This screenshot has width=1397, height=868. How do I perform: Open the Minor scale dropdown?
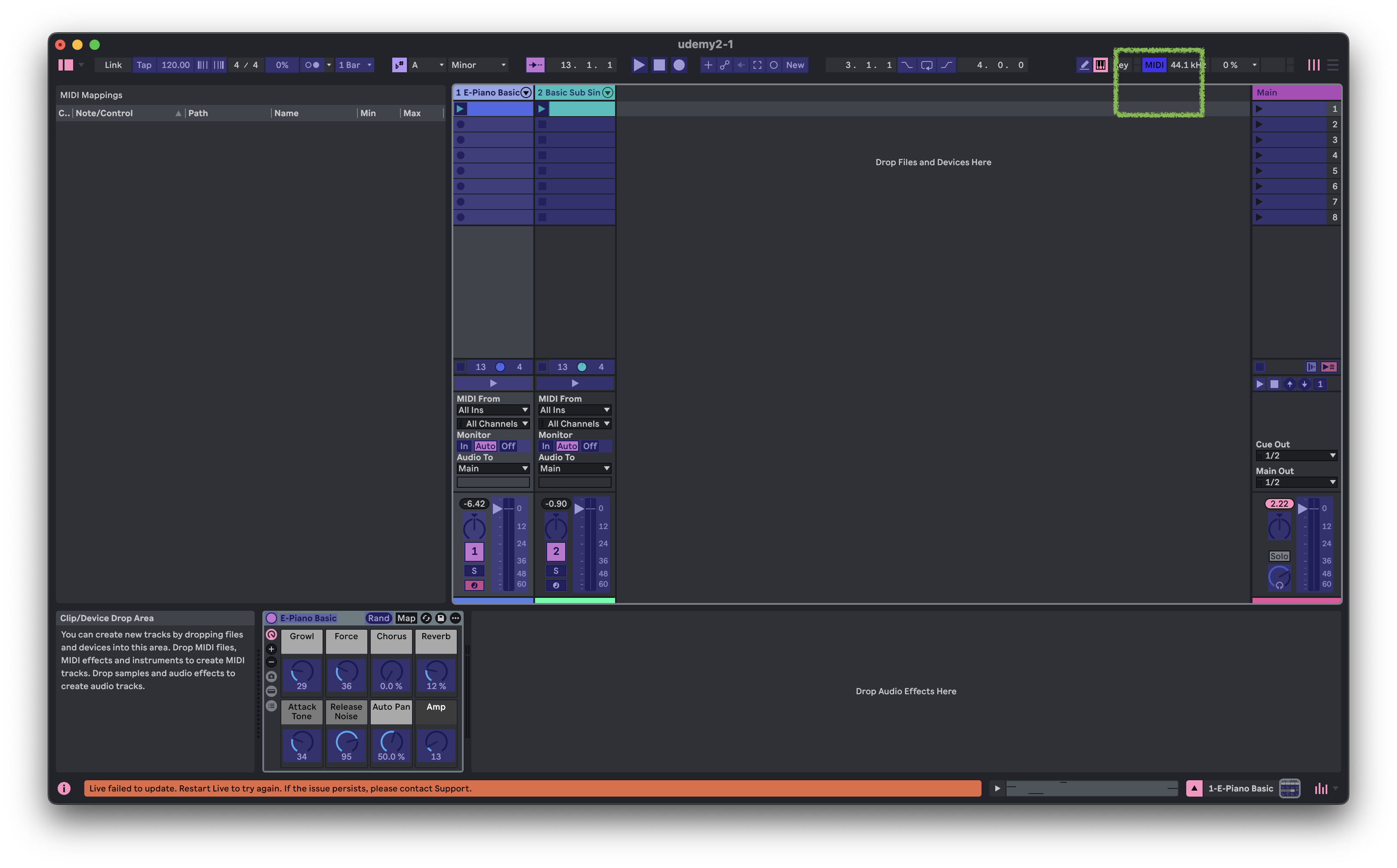[478, 65]
